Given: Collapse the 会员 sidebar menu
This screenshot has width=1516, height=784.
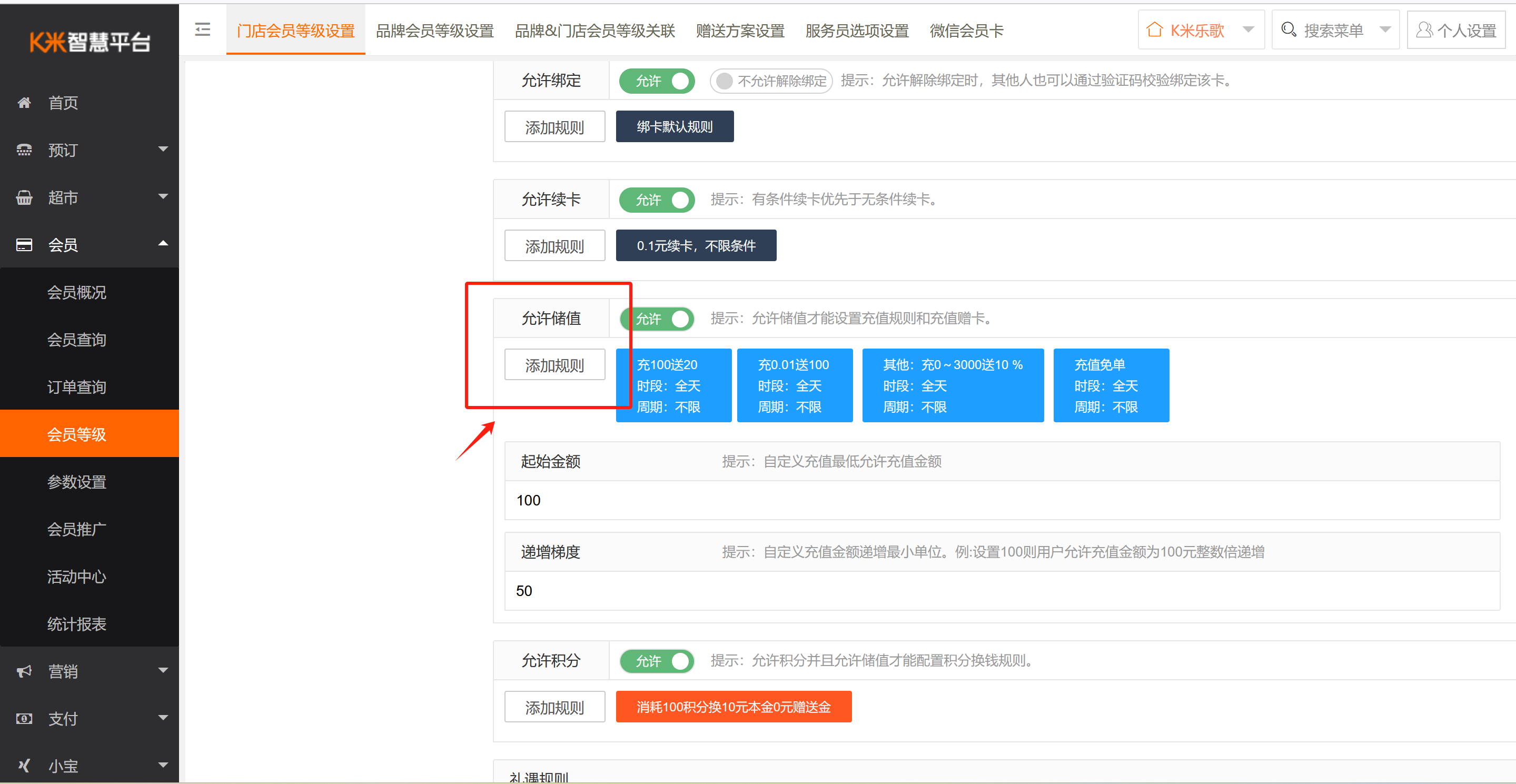Looking at the screenshot, I should tap(163, 244).
